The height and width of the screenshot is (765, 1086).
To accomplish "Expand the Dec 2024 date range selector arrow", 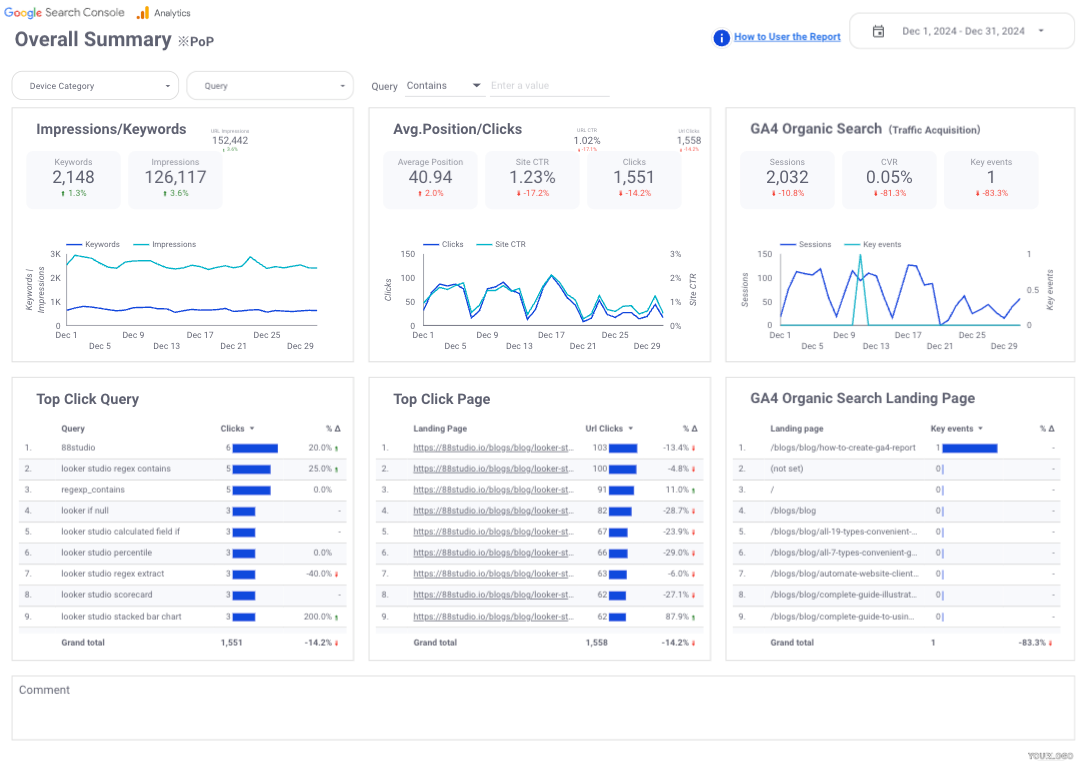I will click(x=1041, y=31).
